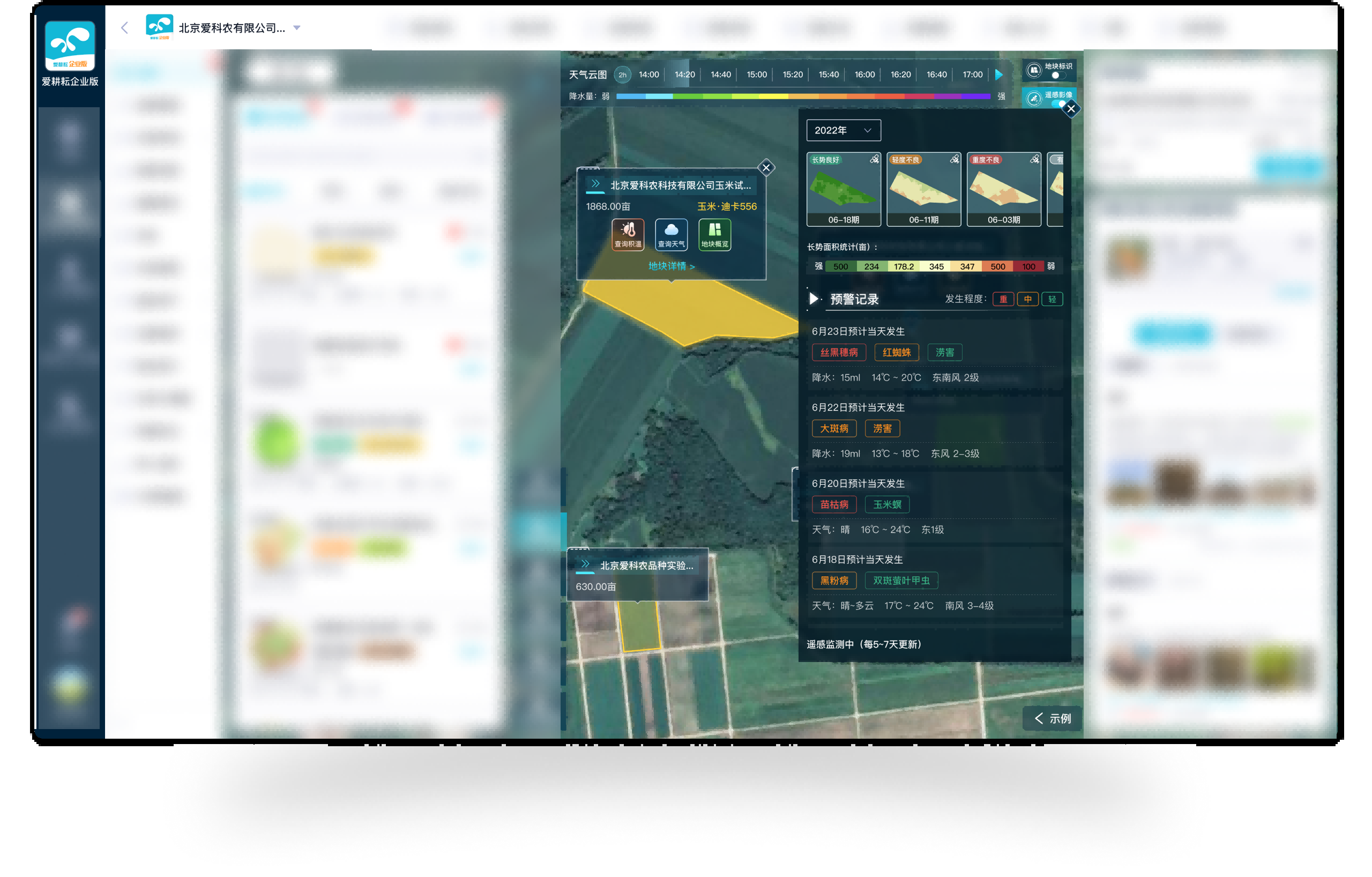
Task: Click the 红蜘蛛 warning tag
Action: 896,352
